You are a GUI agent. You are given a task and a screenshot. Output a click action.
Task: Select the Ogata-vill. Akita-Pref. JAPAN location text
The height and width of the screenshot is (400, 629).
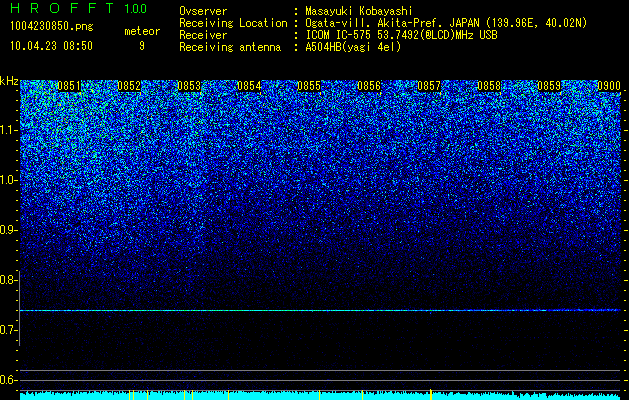coord(446,23)
